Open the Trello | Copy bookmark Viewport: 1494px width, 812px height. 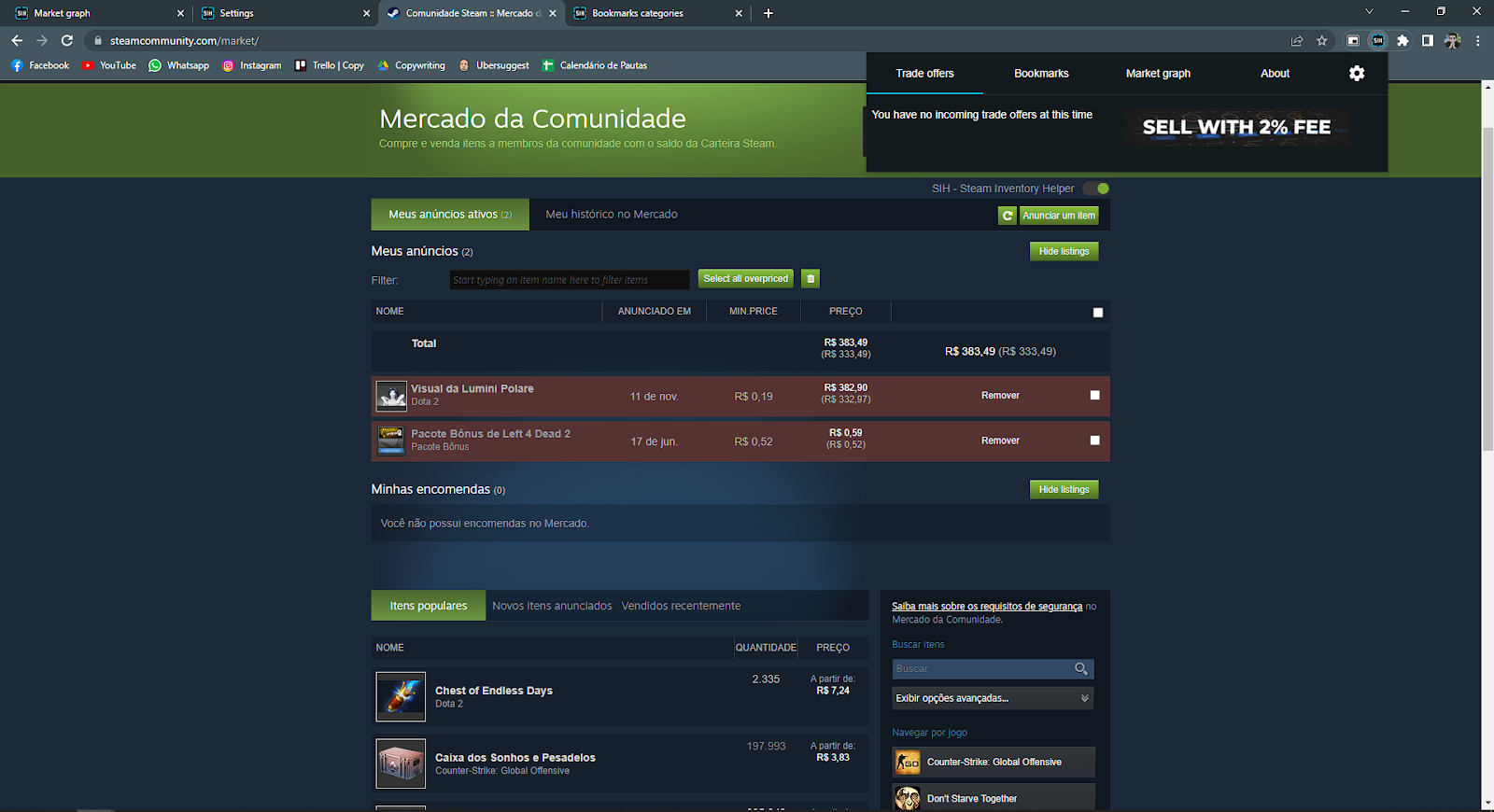click(x=329, y=65)
